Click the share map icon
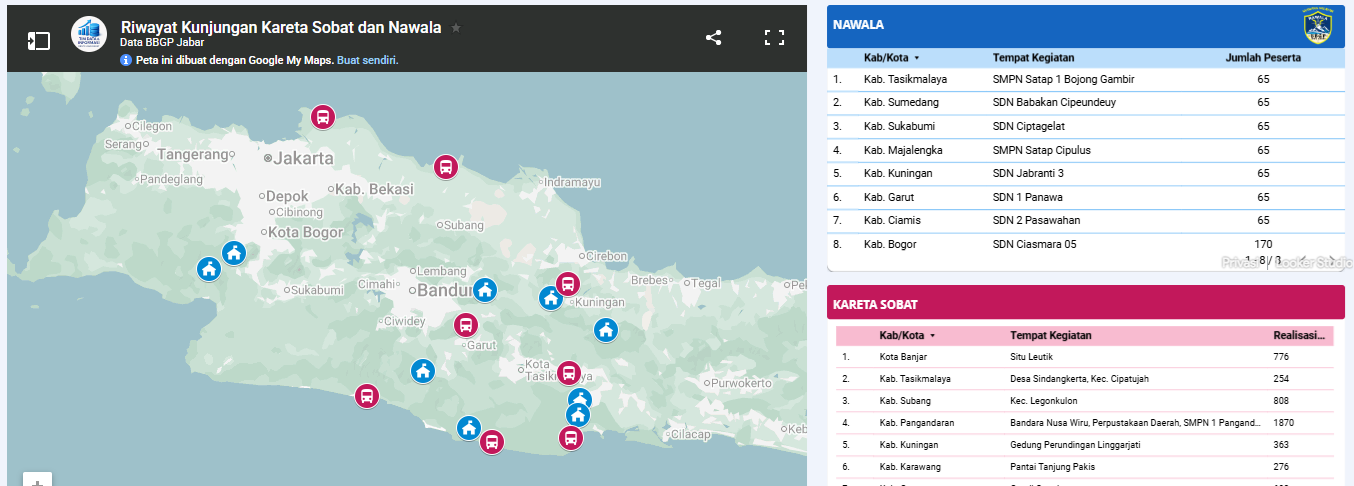The height and width of the screenshot is (486, 1354). pyautogui.click(x=713, y=38)
